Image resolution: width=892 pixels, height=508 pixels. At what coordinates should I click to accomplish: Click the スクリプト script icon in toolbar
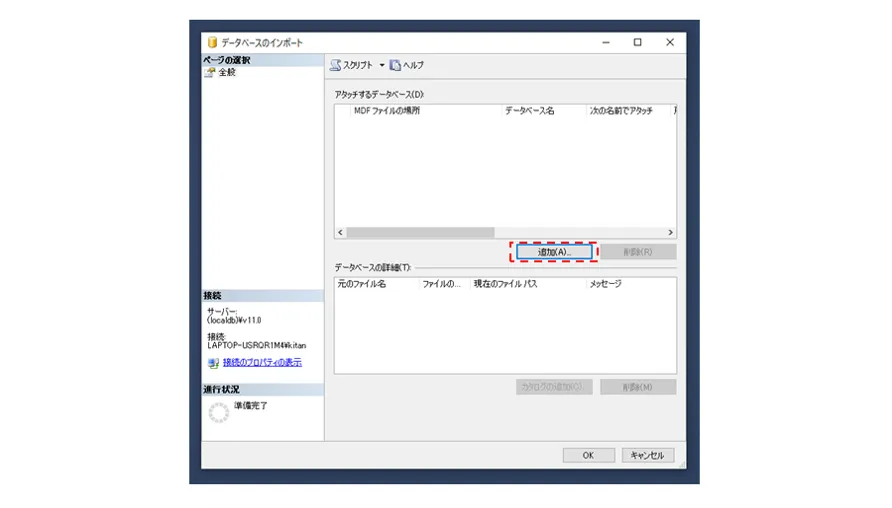tap(336, 65)
